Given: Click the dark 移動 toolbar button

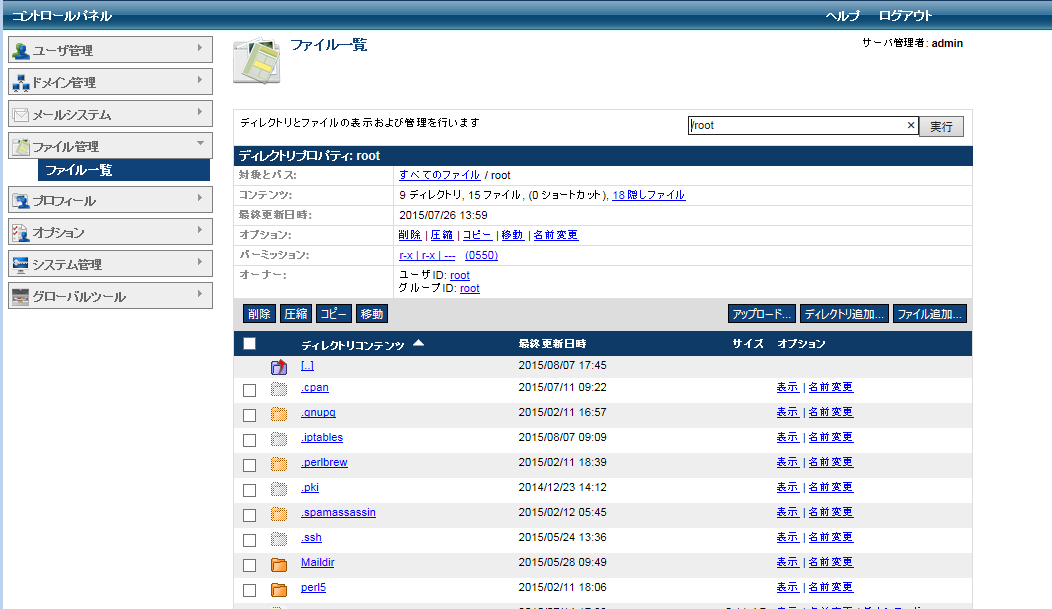Looking at the screenshot, I should coord(372,314).
